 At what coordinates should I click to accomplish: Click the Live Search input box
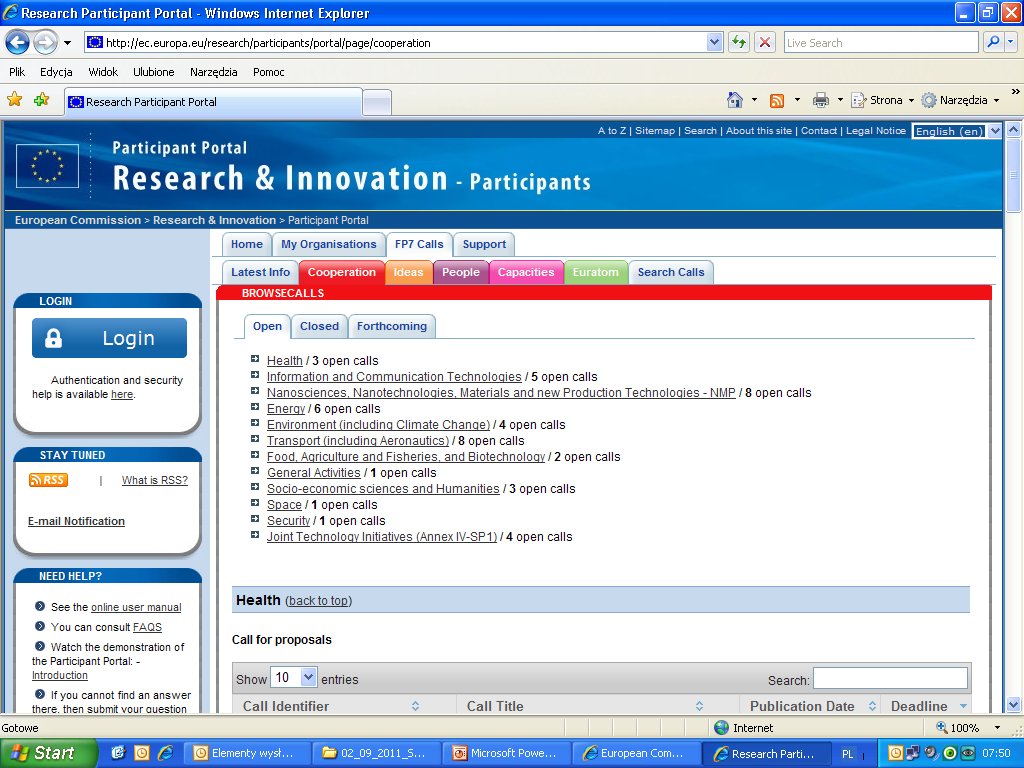880,42
